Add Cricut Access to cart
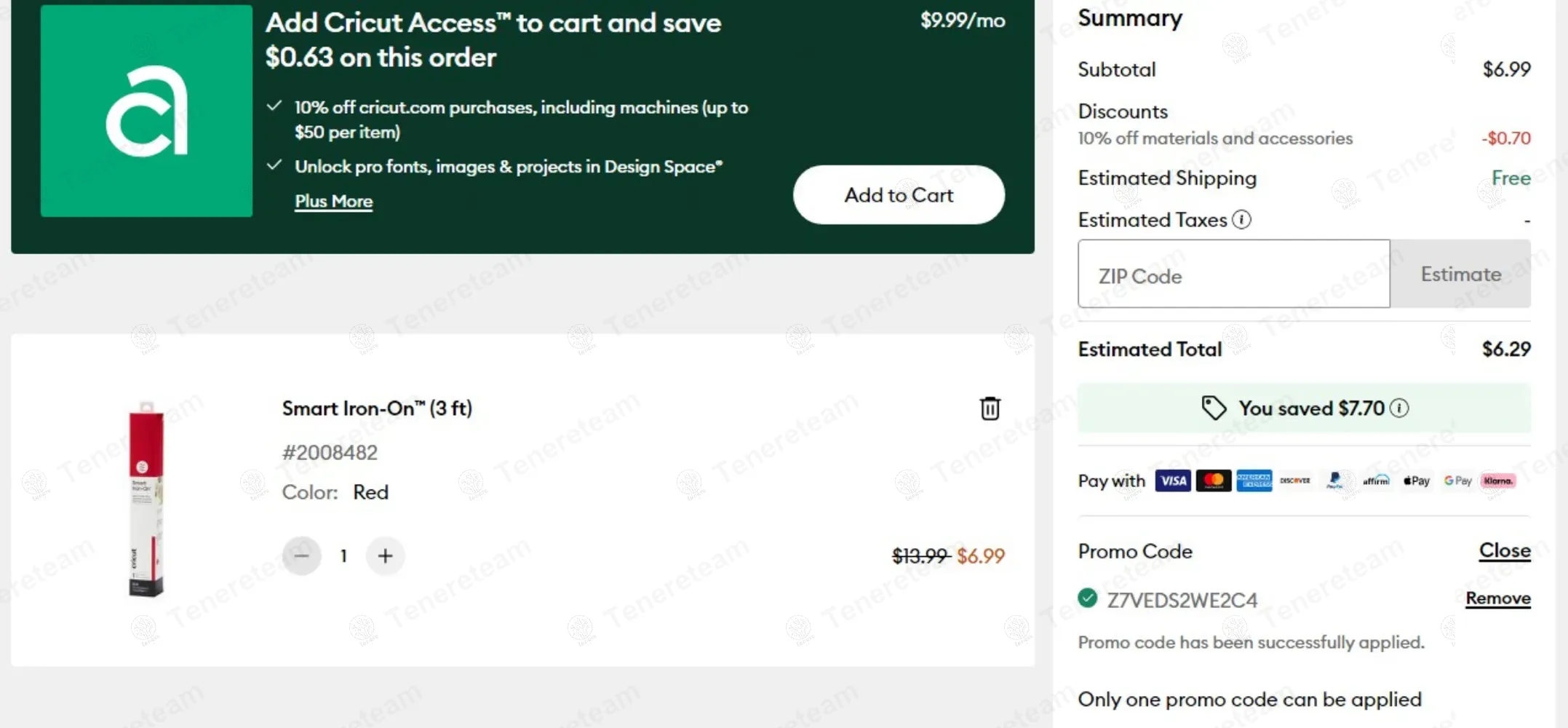The height and width of the screenshot is (728, 1568). pyautogui.click(x=899, y=195)
